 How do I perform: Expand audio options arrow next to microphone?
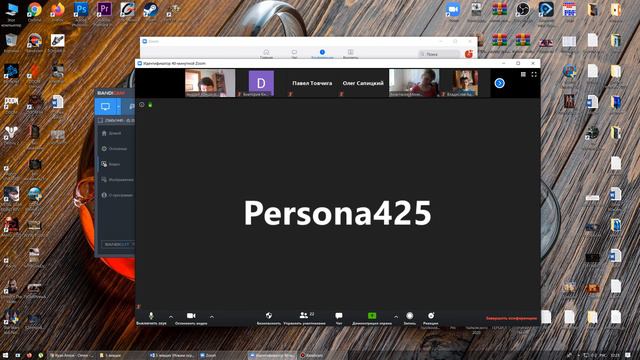point(171,317)
